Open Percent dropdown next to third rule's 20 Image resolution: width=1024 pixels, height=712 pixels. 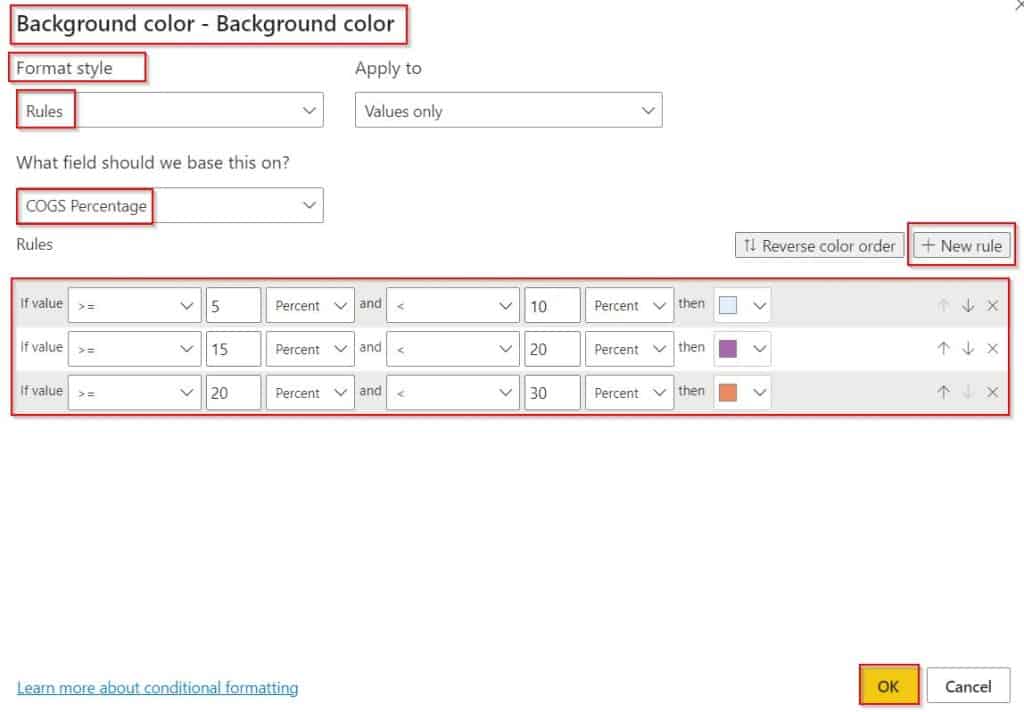[310, 393]
